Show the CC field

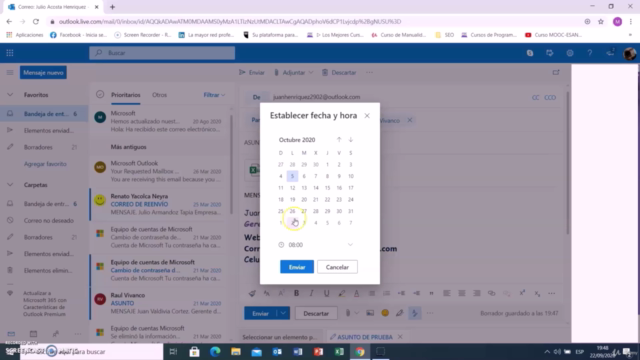tap(536, 98)
